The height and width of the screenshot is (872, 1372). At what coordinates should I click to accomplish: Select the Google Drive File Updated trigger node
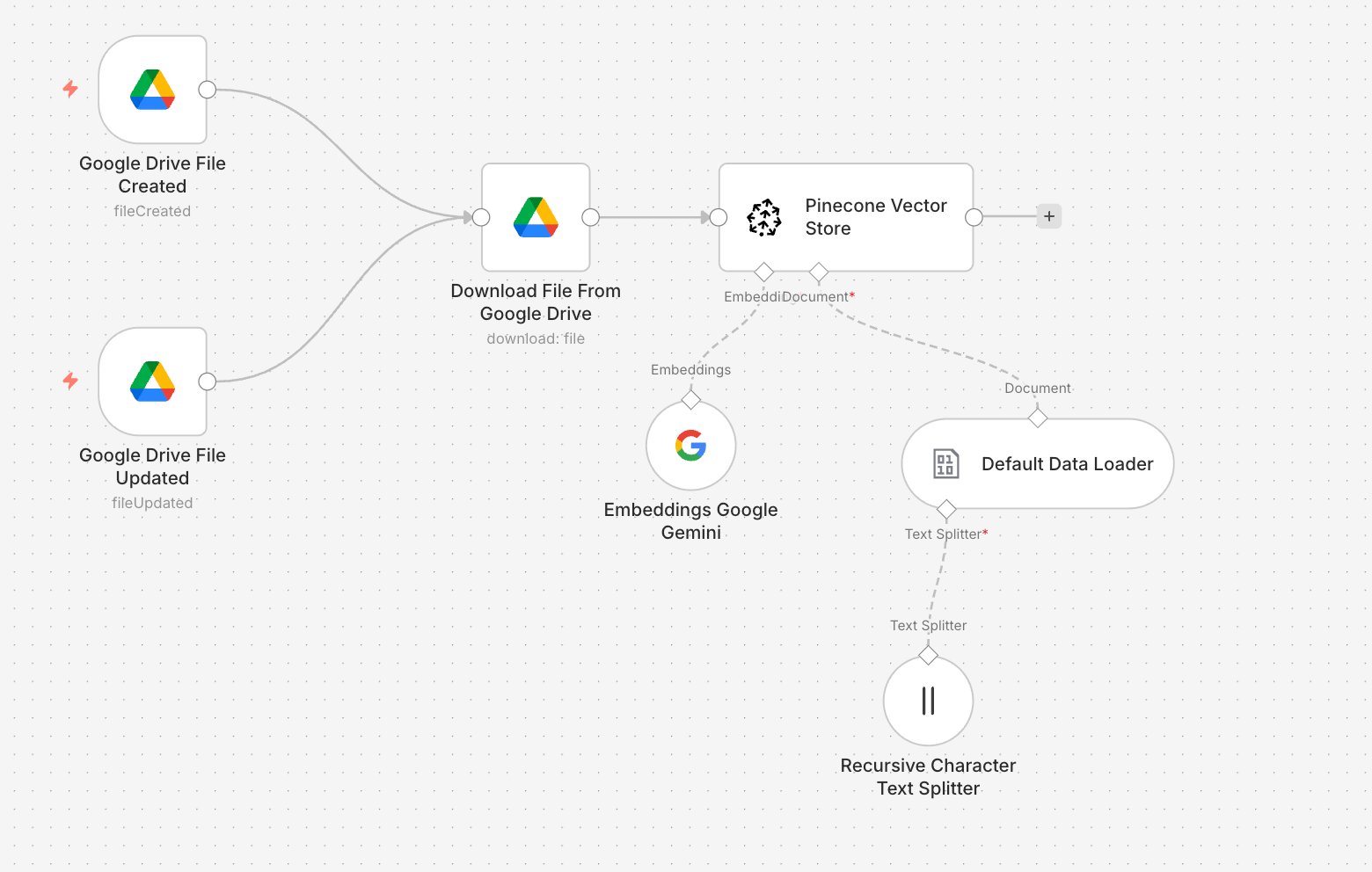coord(152,381)
